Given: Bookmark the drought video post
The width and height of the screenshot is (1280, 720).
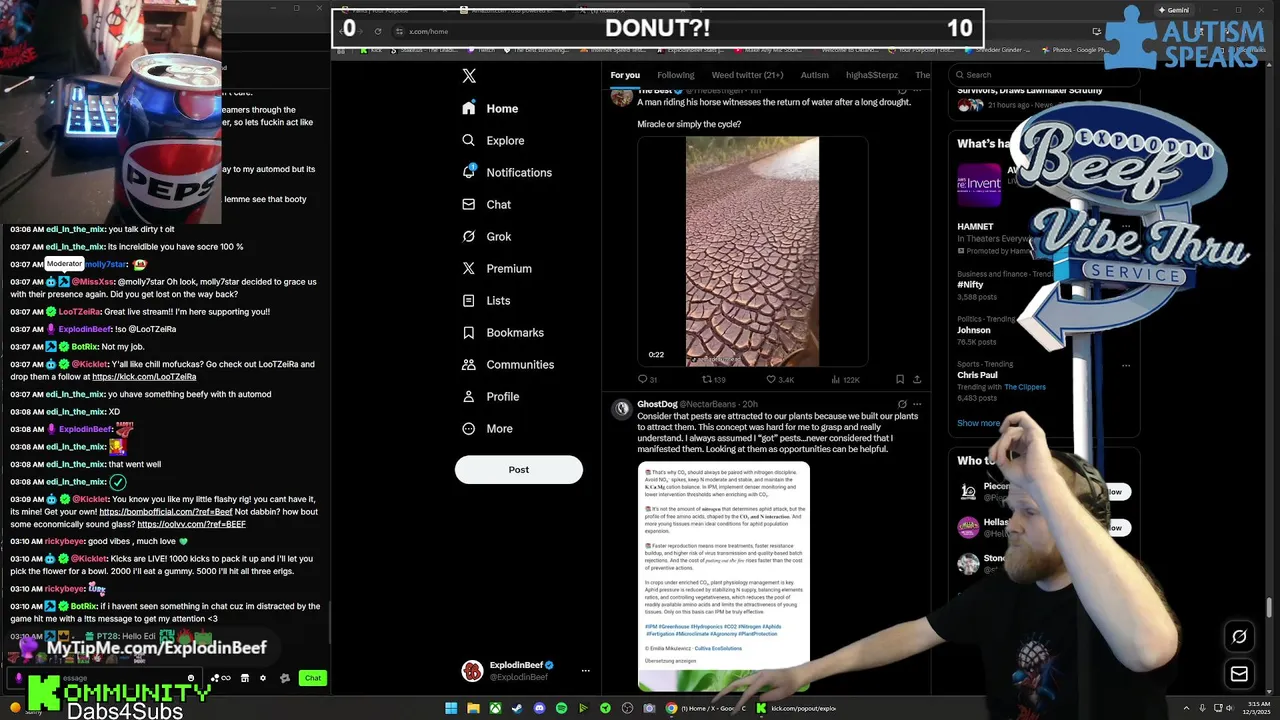Looking at the screenshot, I should coord(900,379).
